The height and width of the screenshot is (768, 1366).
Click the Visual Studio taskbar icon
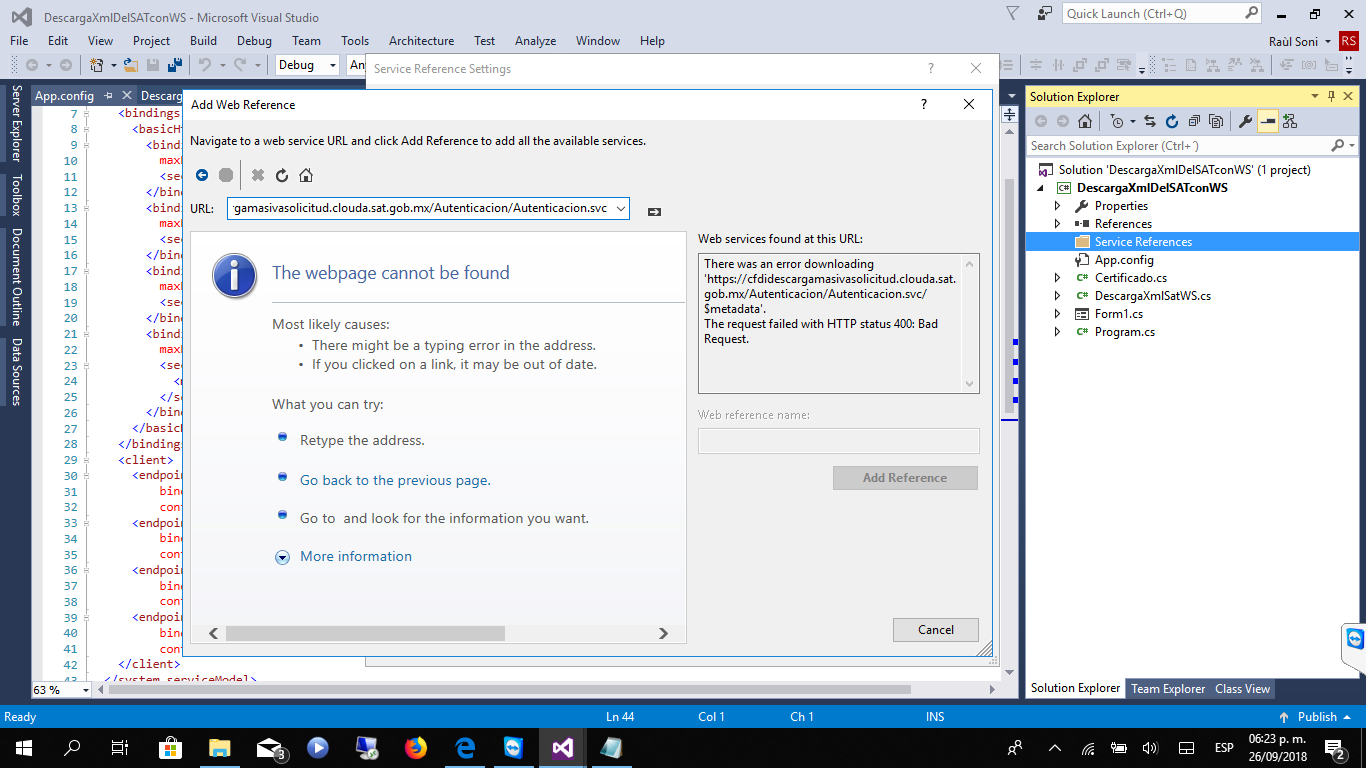[562, 747]
